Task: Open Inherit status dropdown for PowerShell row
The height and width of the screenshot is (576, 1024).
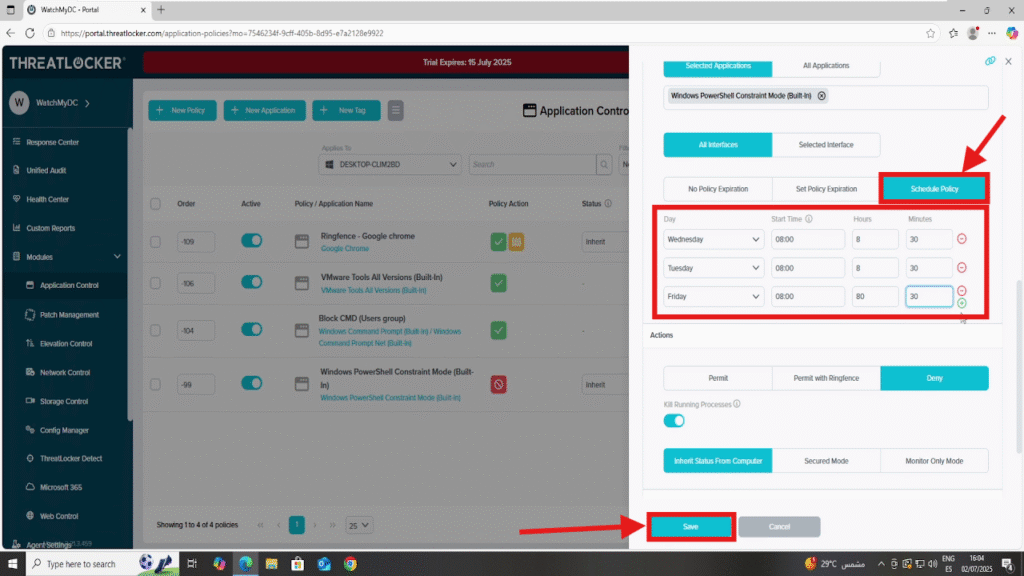Action: 605,385
